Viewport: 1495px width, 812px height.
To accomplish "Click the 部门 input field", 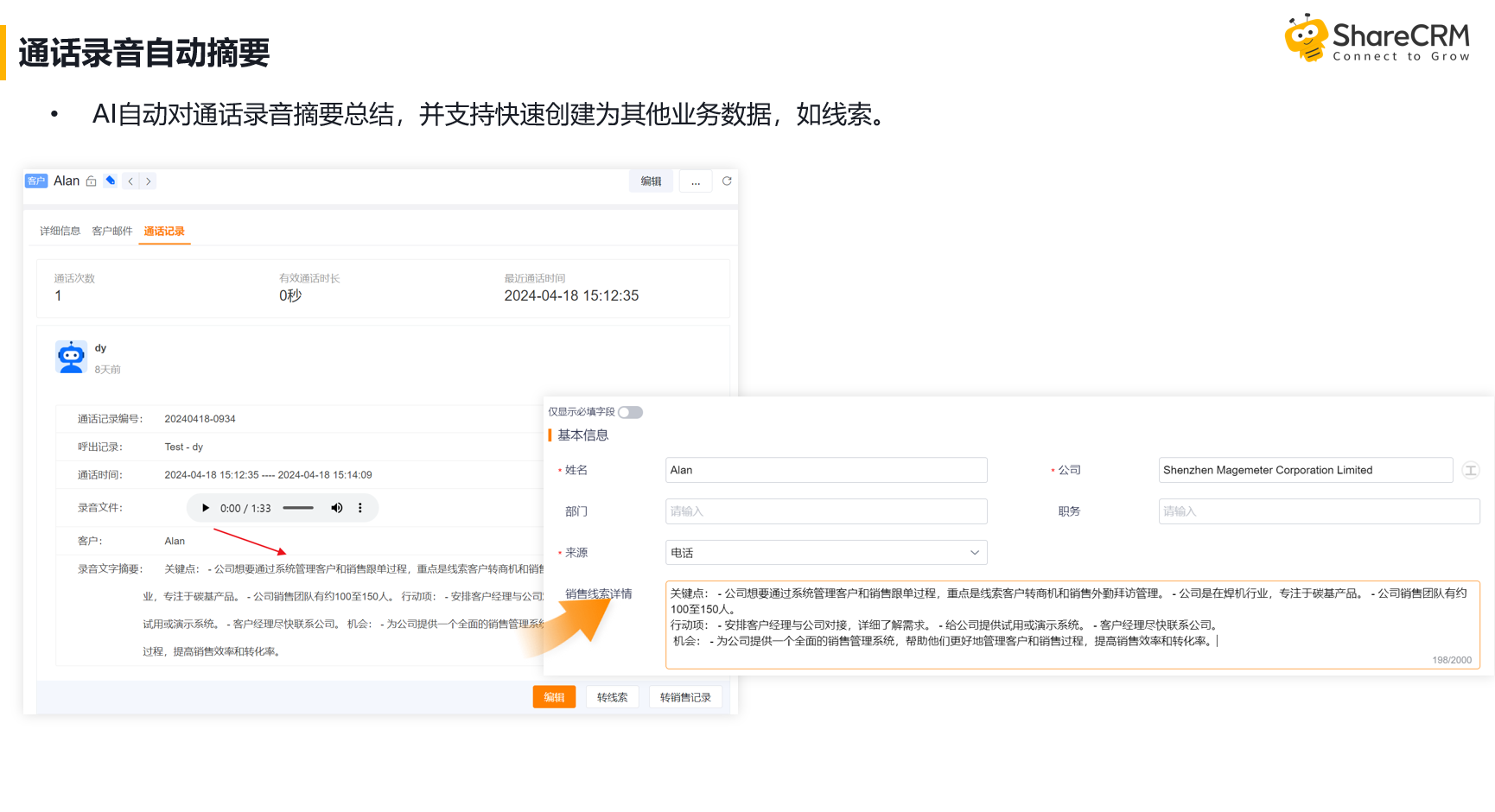I will click(x=826, y=511).
